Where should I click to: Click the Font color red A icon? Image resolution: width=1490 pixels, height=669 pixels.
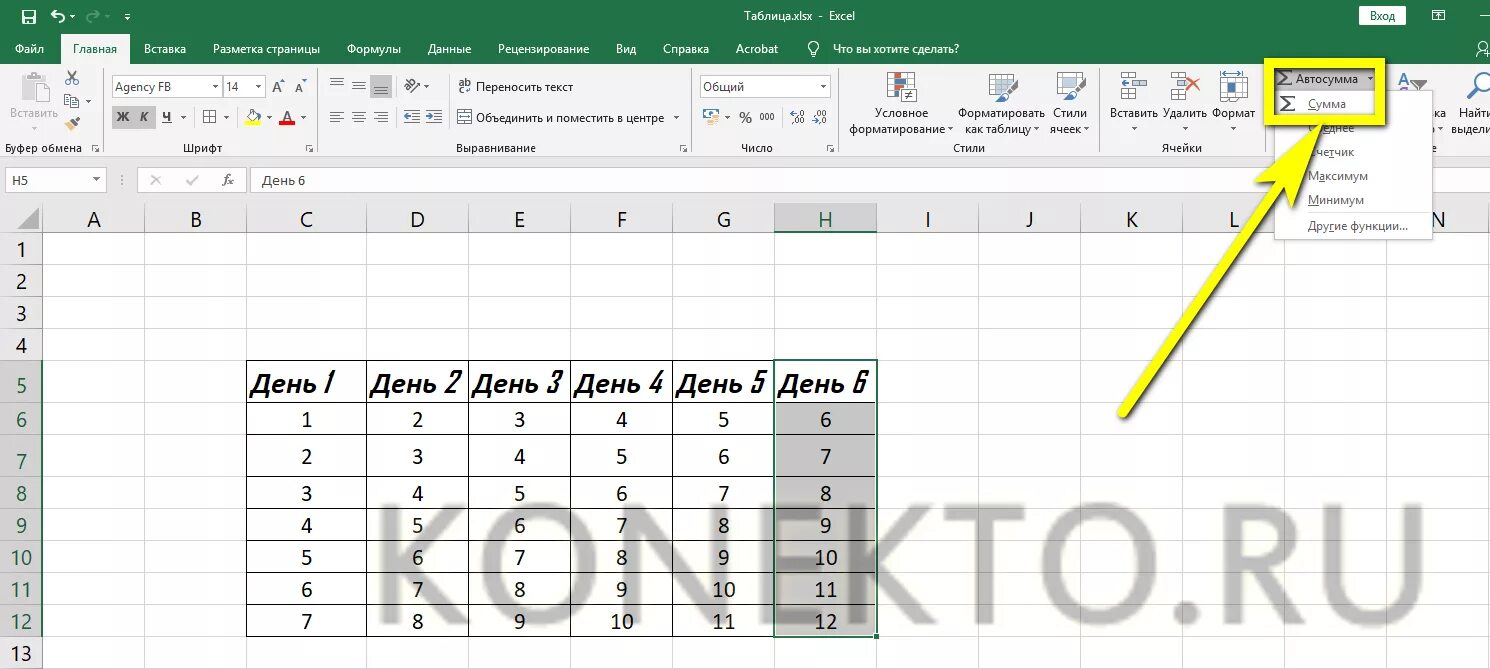[x=287, y=117]
